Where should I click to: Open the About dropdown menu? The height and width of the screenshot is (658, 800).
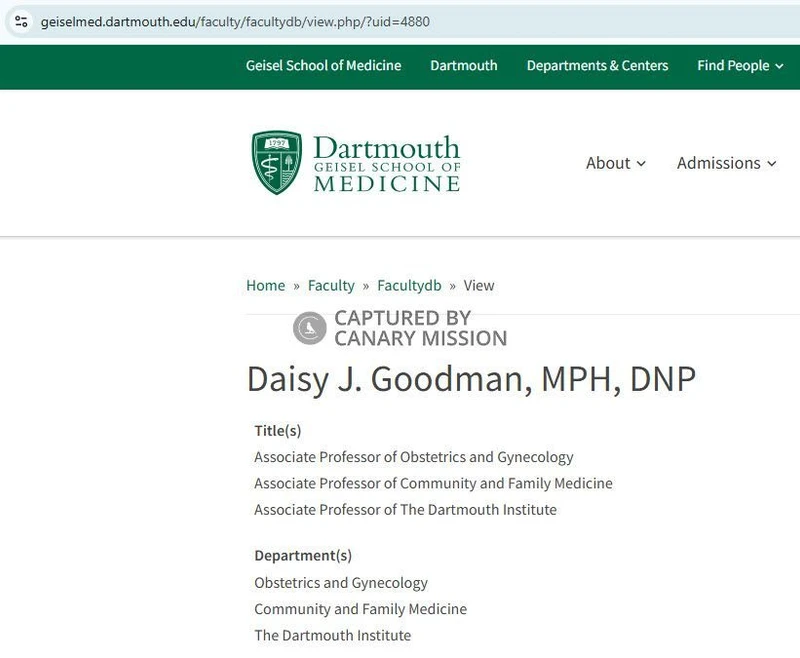(610, 163)
